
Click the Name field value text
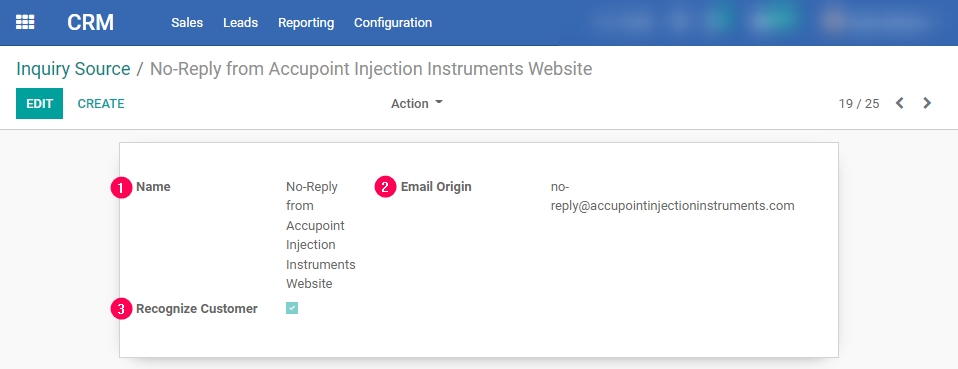321,235
